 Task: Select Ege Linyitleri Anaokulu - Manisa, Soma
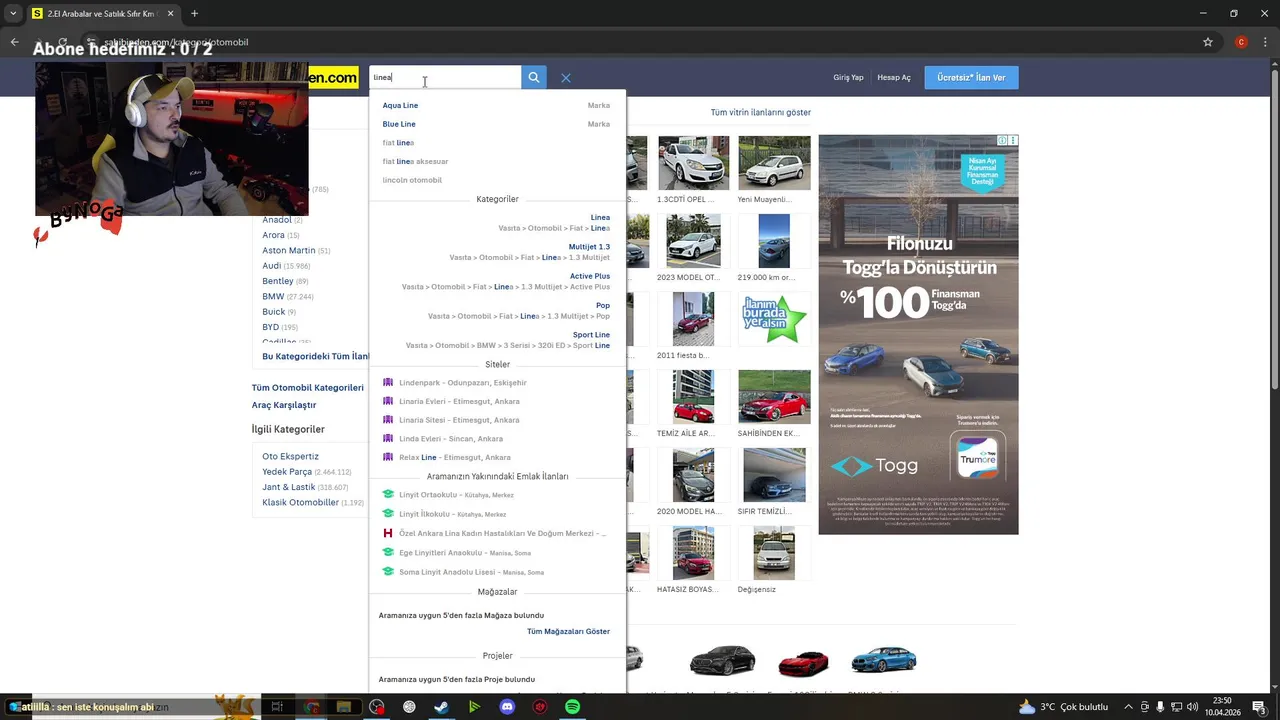[465, 553]
